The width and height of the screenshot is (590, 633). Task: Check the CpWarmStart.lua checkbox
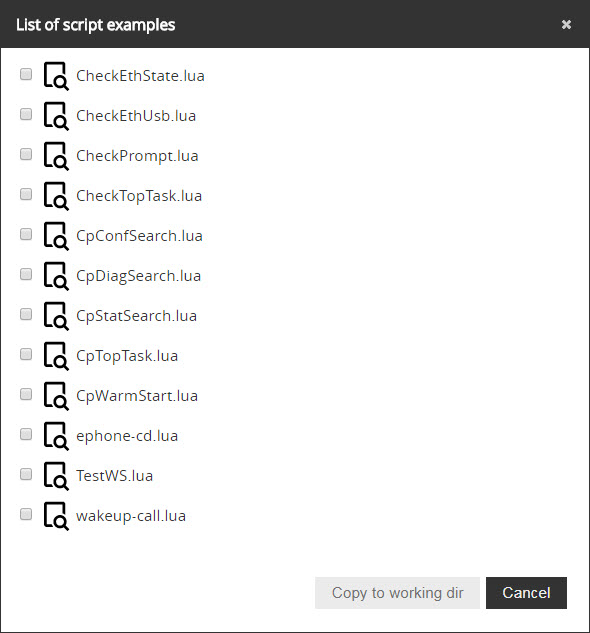point(26,394)
